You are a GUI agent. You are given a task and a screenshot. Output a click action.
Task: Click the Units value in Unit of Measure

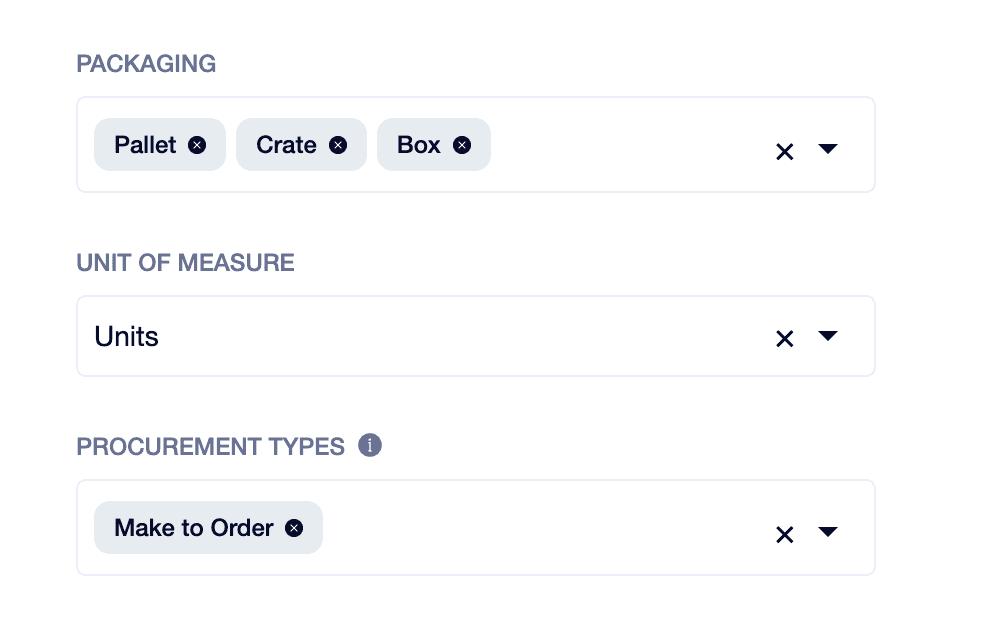[x=127, y=337]
